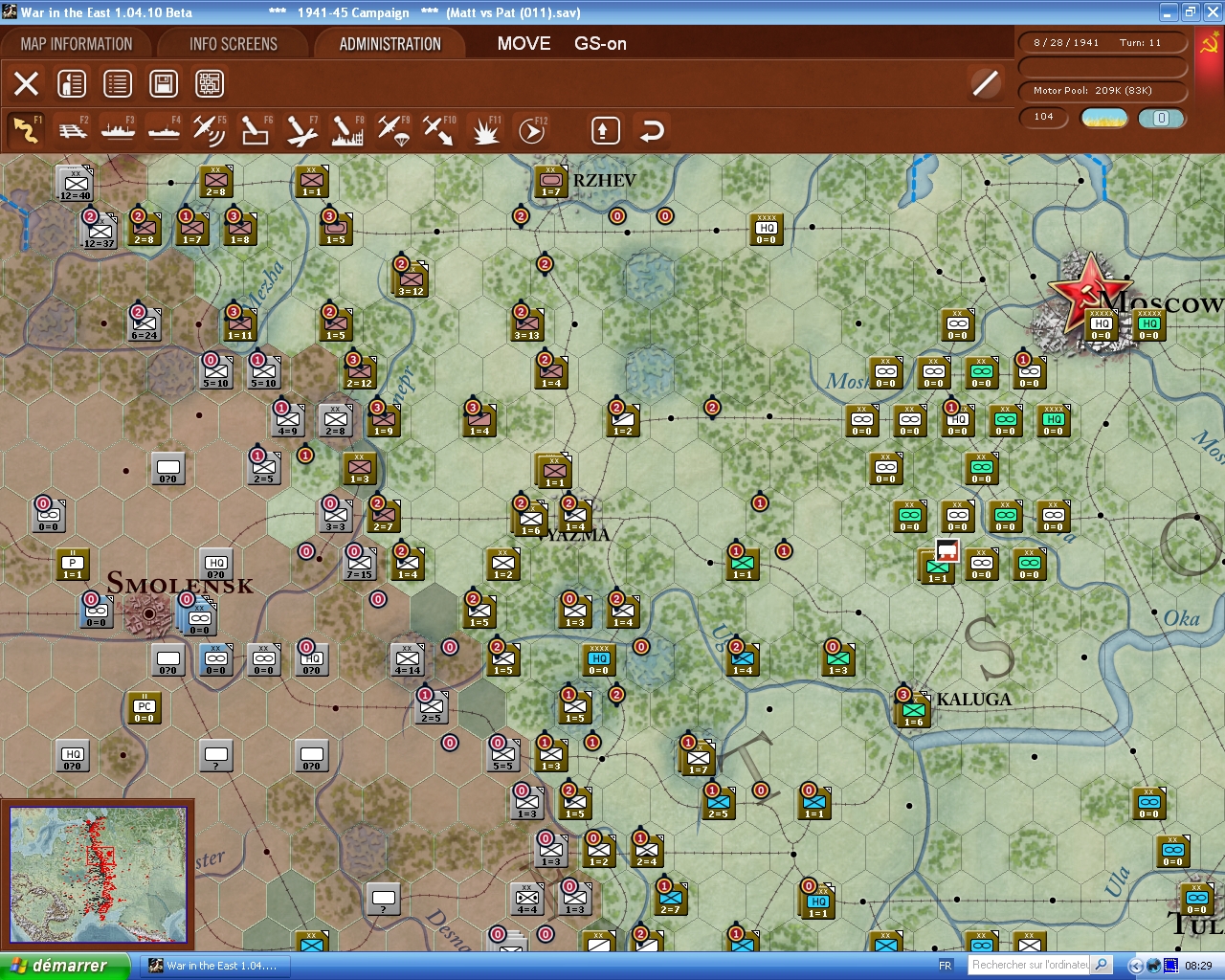The image size is (1225, 980).
Task: Select Air Transport mode (F9)
Action: click(x=393, y=130)
